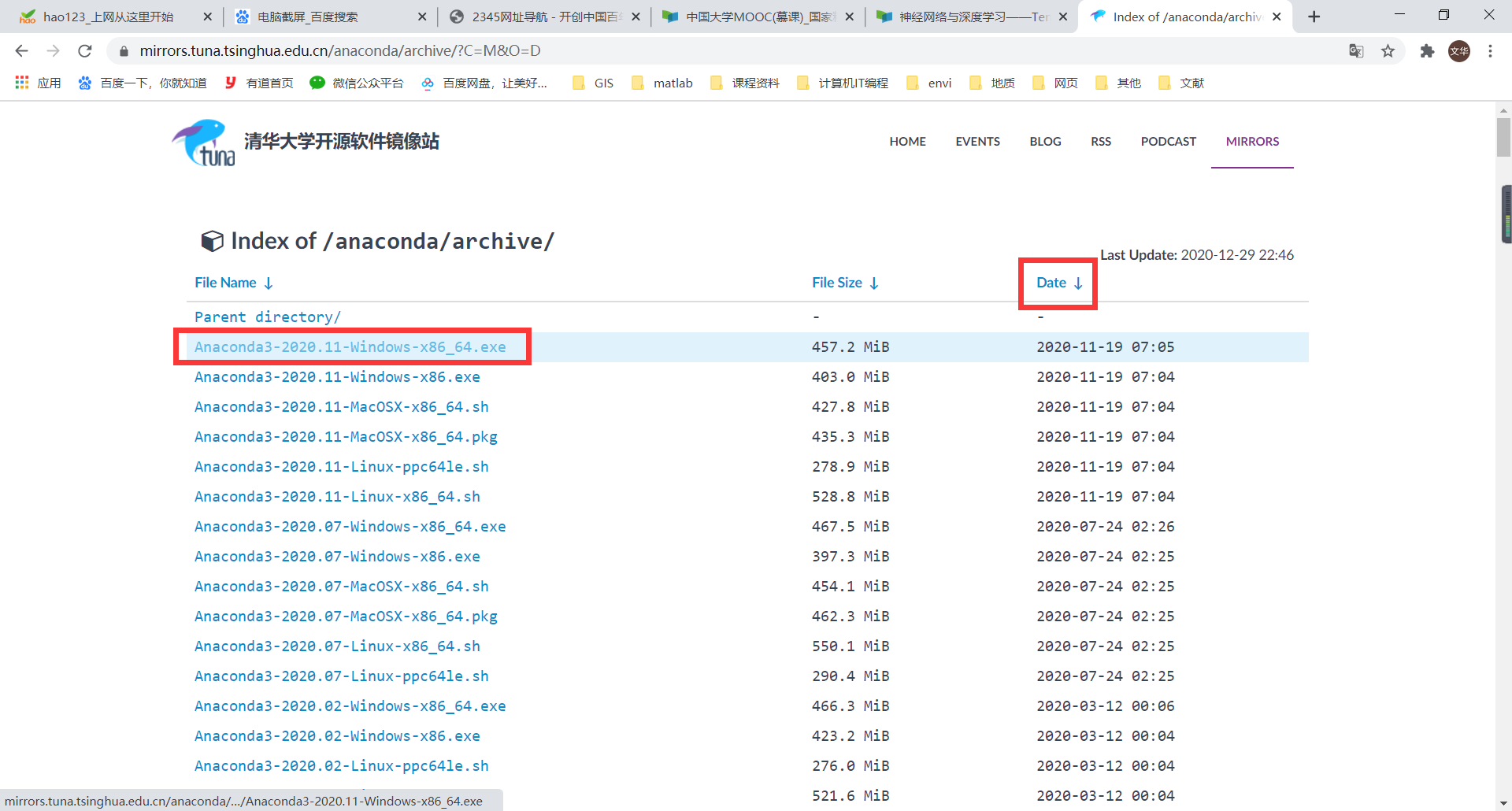Download Anaconda3-2020.07-Linux-x86_64.sh
The image size is (1512, 811).
tap(337, 646)
